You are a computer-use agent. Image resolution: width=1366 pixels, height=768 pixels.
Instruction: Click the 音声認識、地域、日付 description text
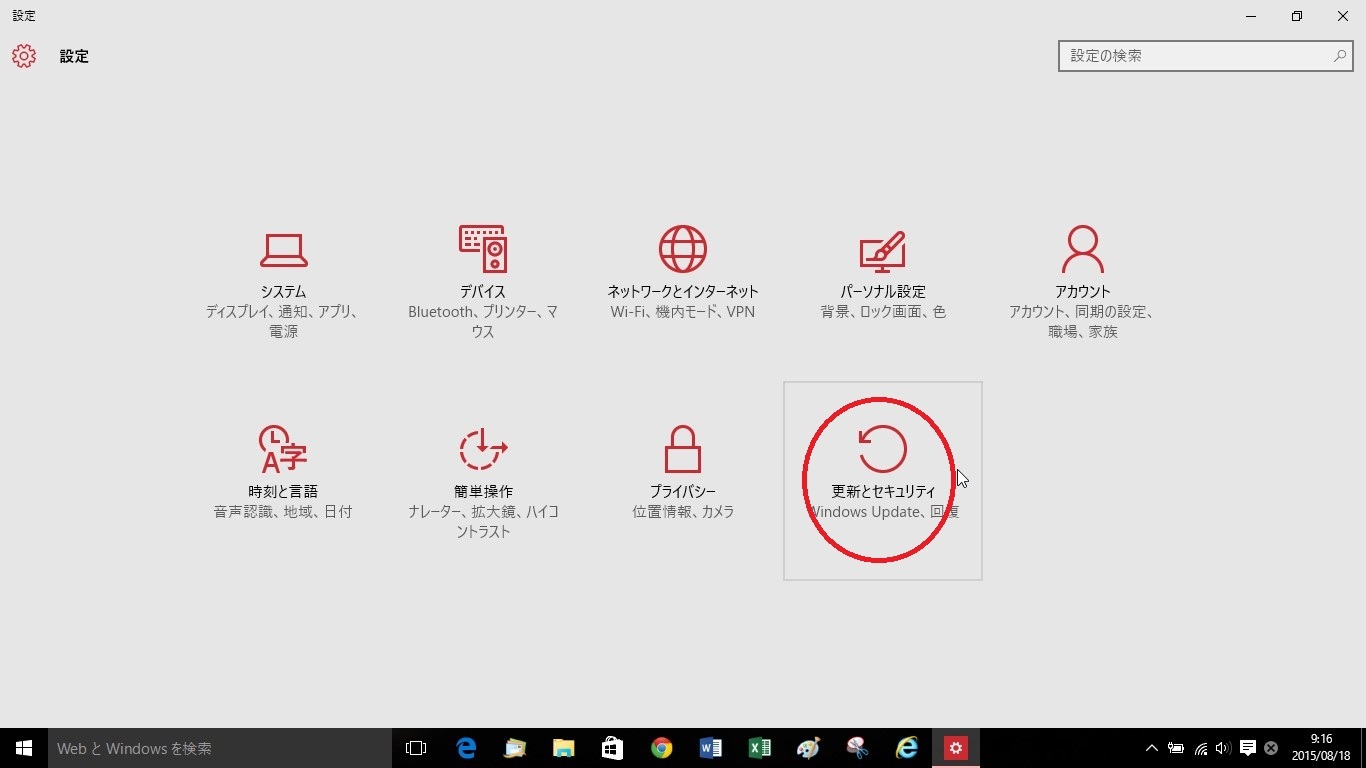click(283, 512)
